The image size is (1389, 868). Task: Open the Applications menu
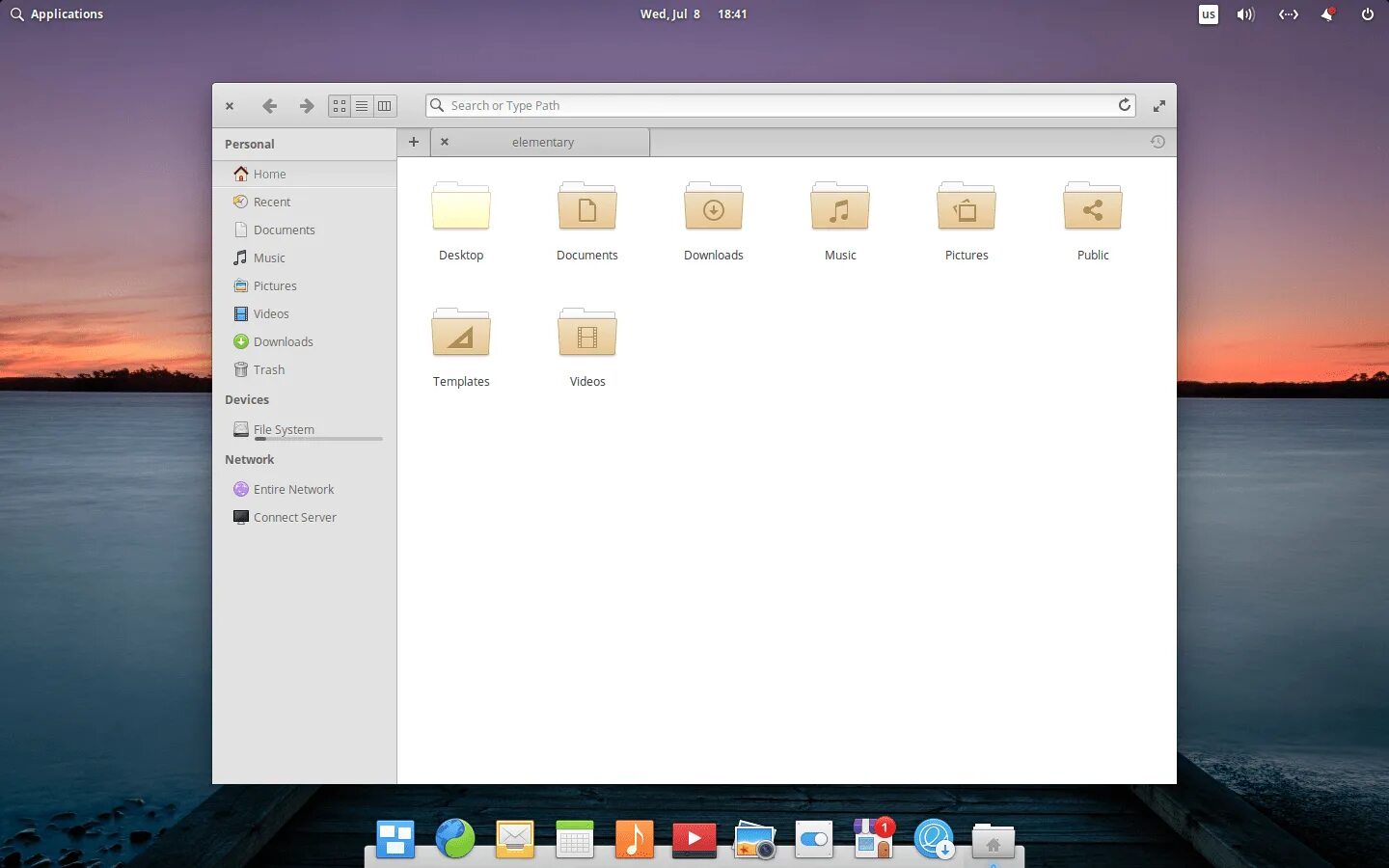pyautogui.click(x=56, y=14)
